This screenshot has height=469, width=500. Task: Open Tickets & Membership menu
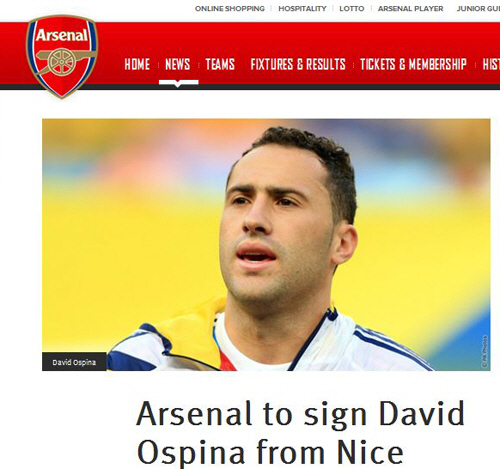coord(413,64)
